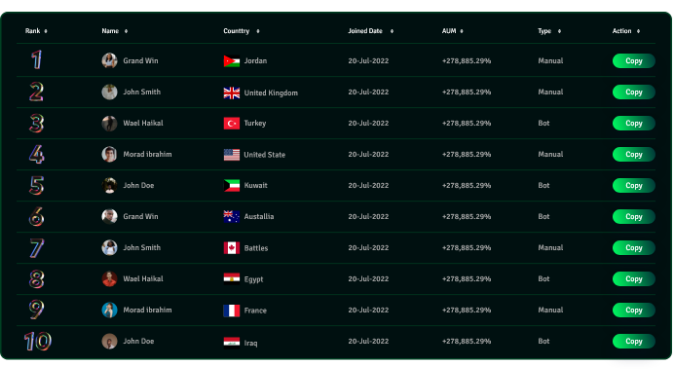Click the United Kingdom flag icon
Image resolution: width=673 pixels, height=376 pixels.
(x=231, y=93)
